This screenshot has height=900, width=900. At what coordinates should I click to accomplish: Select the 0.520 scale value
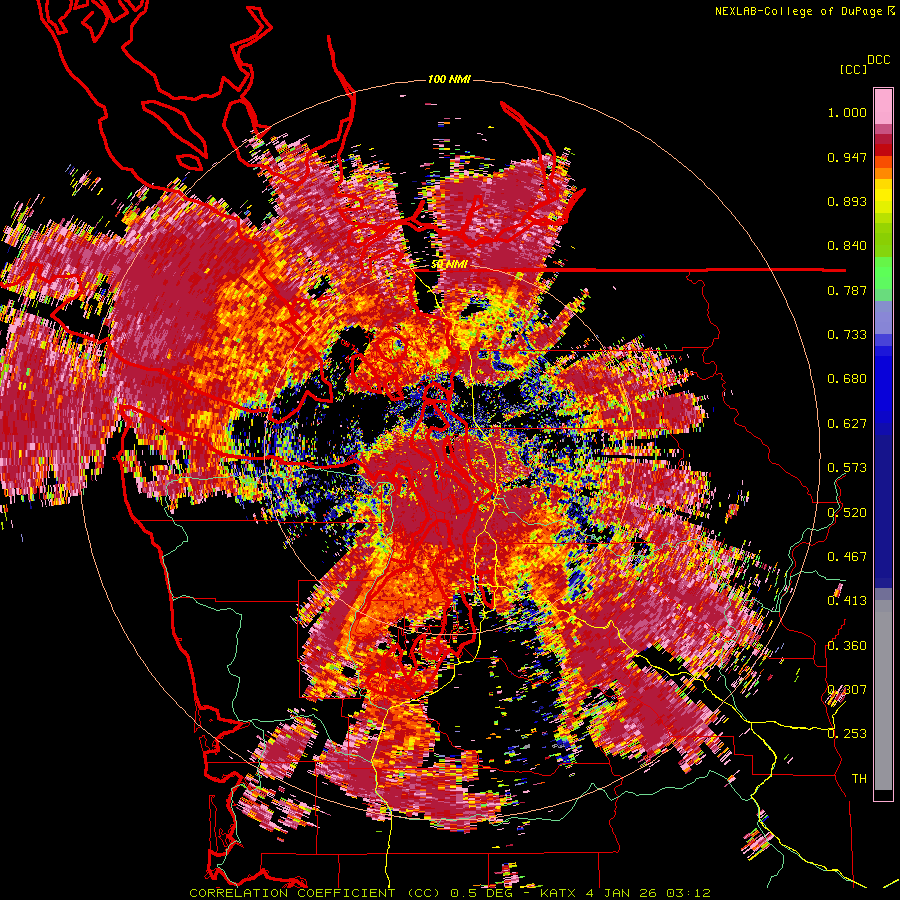(x=847, y=513)
